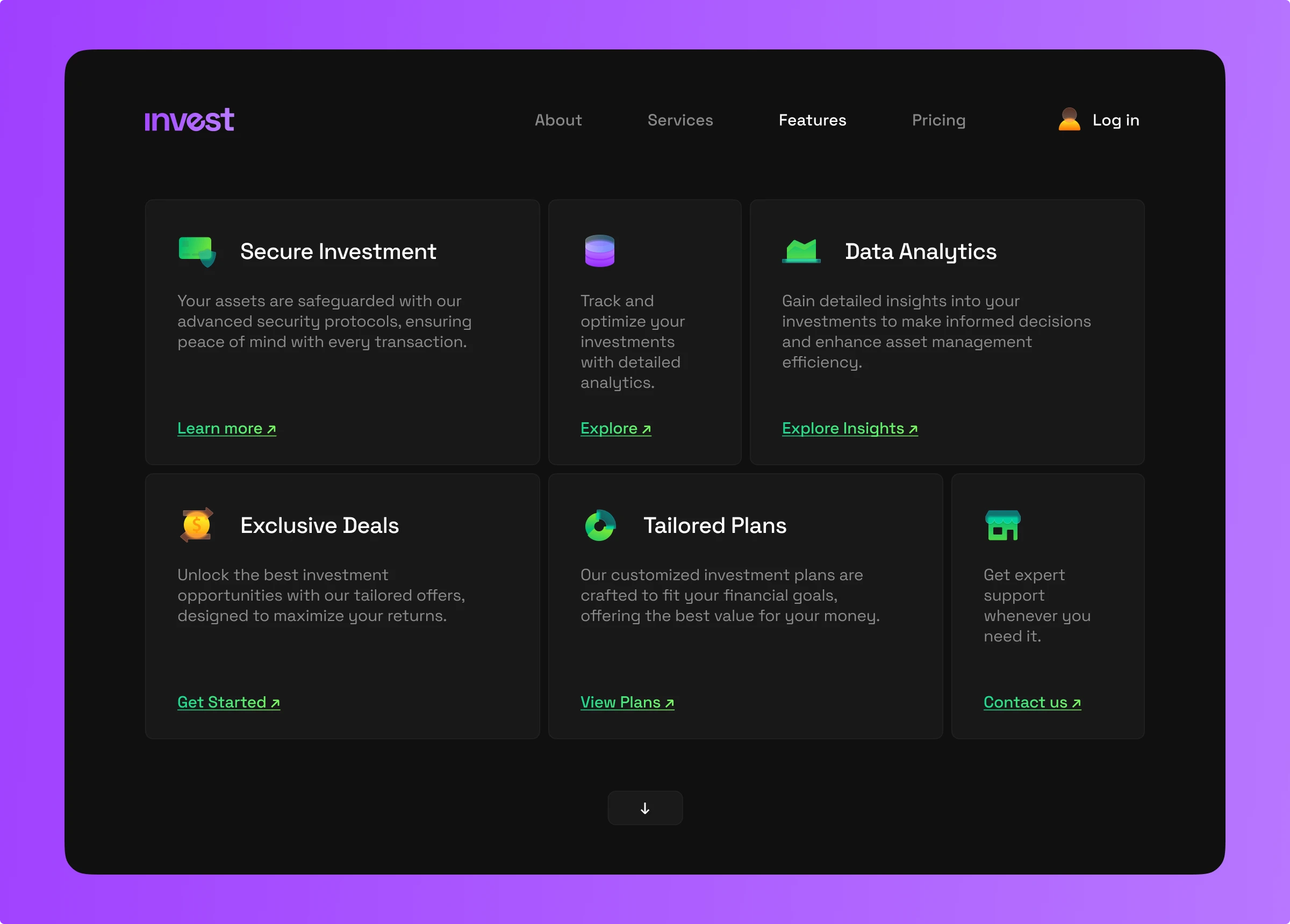Click the Services navigation item
This screenshot has width=1290, height=924.
point(680,120)
